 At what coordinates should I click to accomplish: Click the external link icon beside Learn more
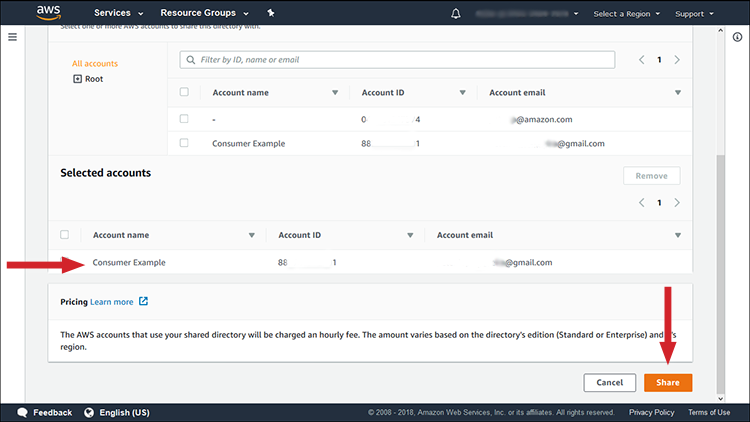coord(143,301)
